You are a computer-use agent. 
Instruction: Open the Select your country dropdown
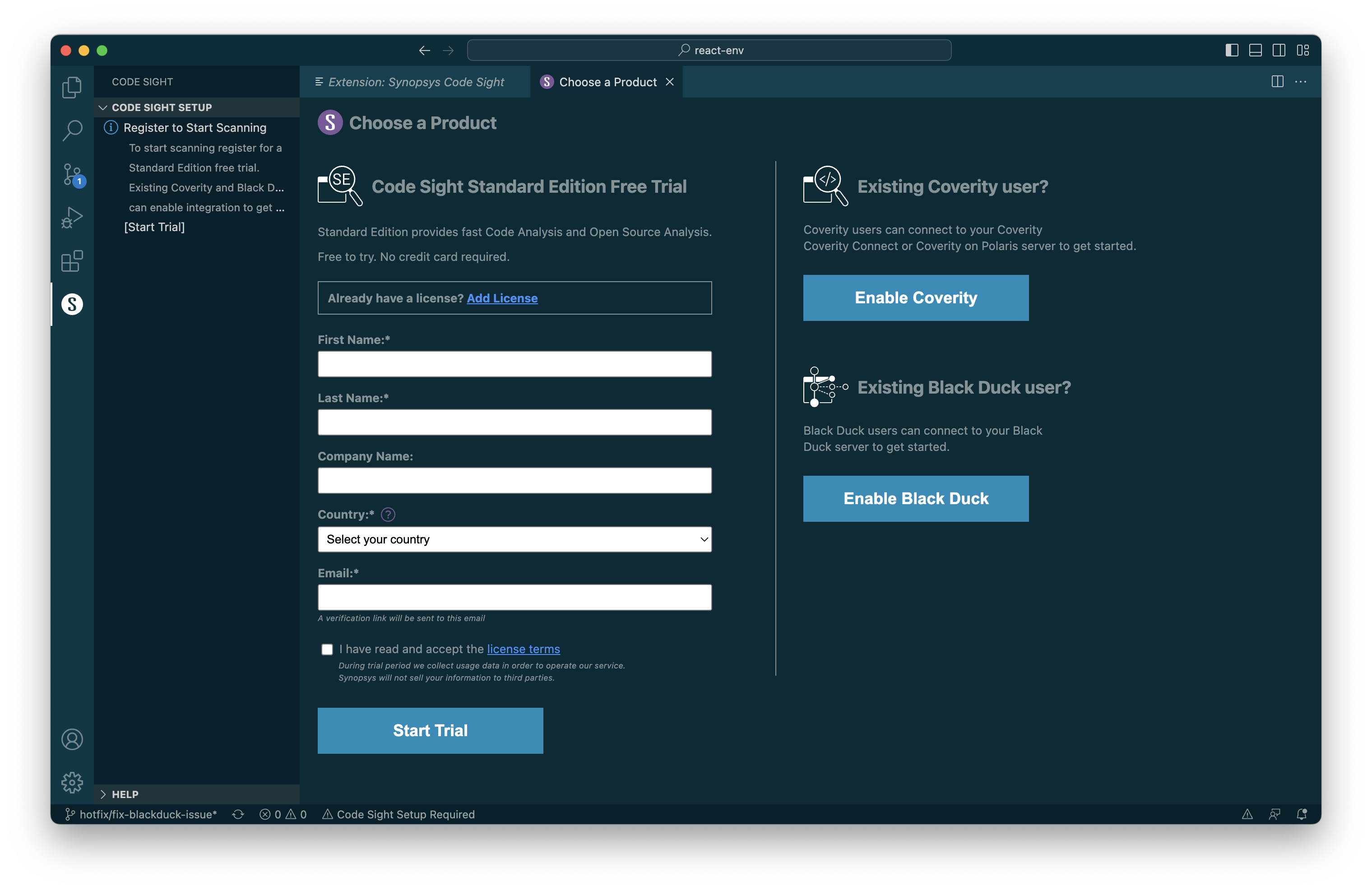pyautogui.click(x=514, y=538)
